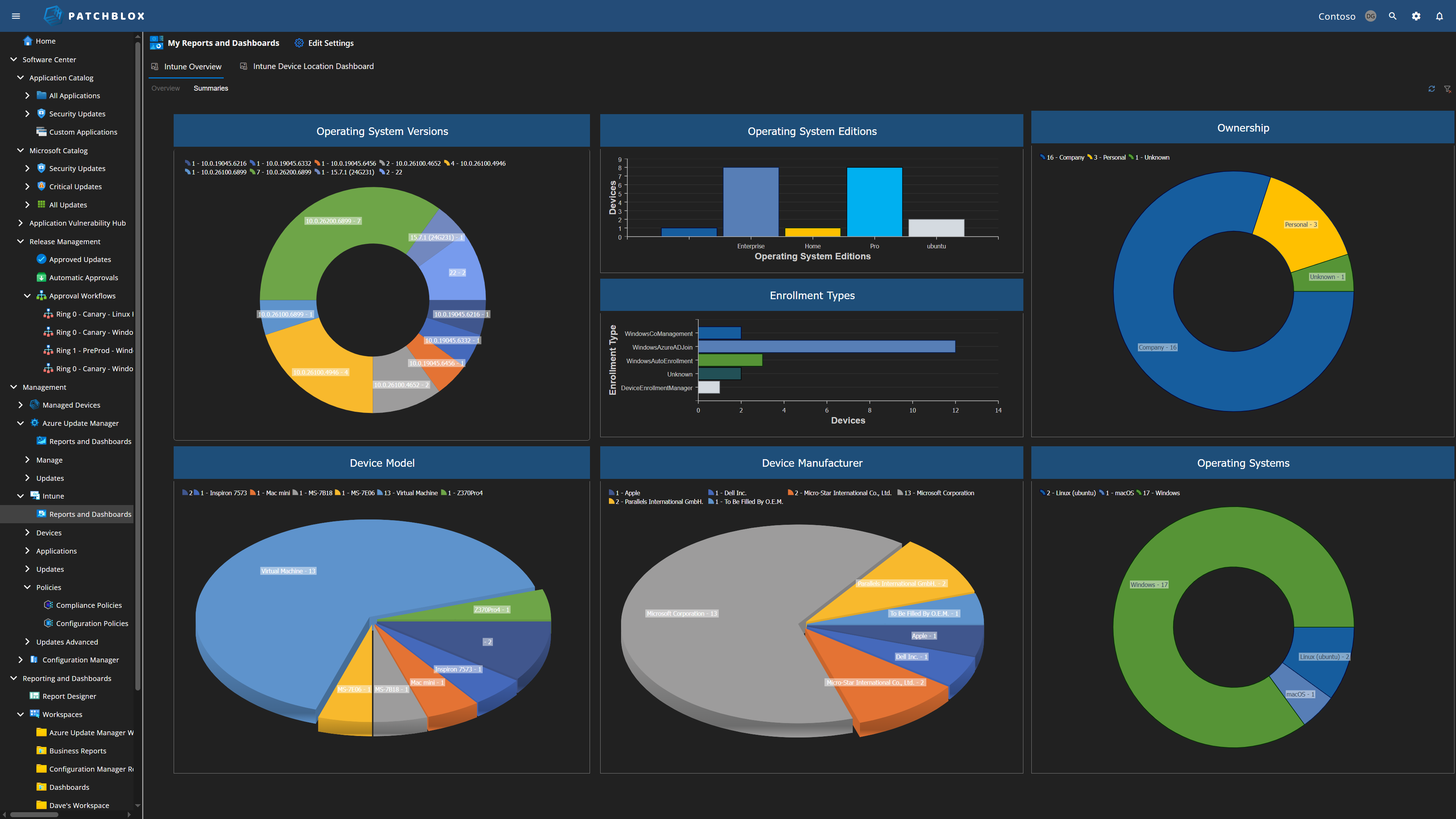Collapse the Software Center section

13,60
